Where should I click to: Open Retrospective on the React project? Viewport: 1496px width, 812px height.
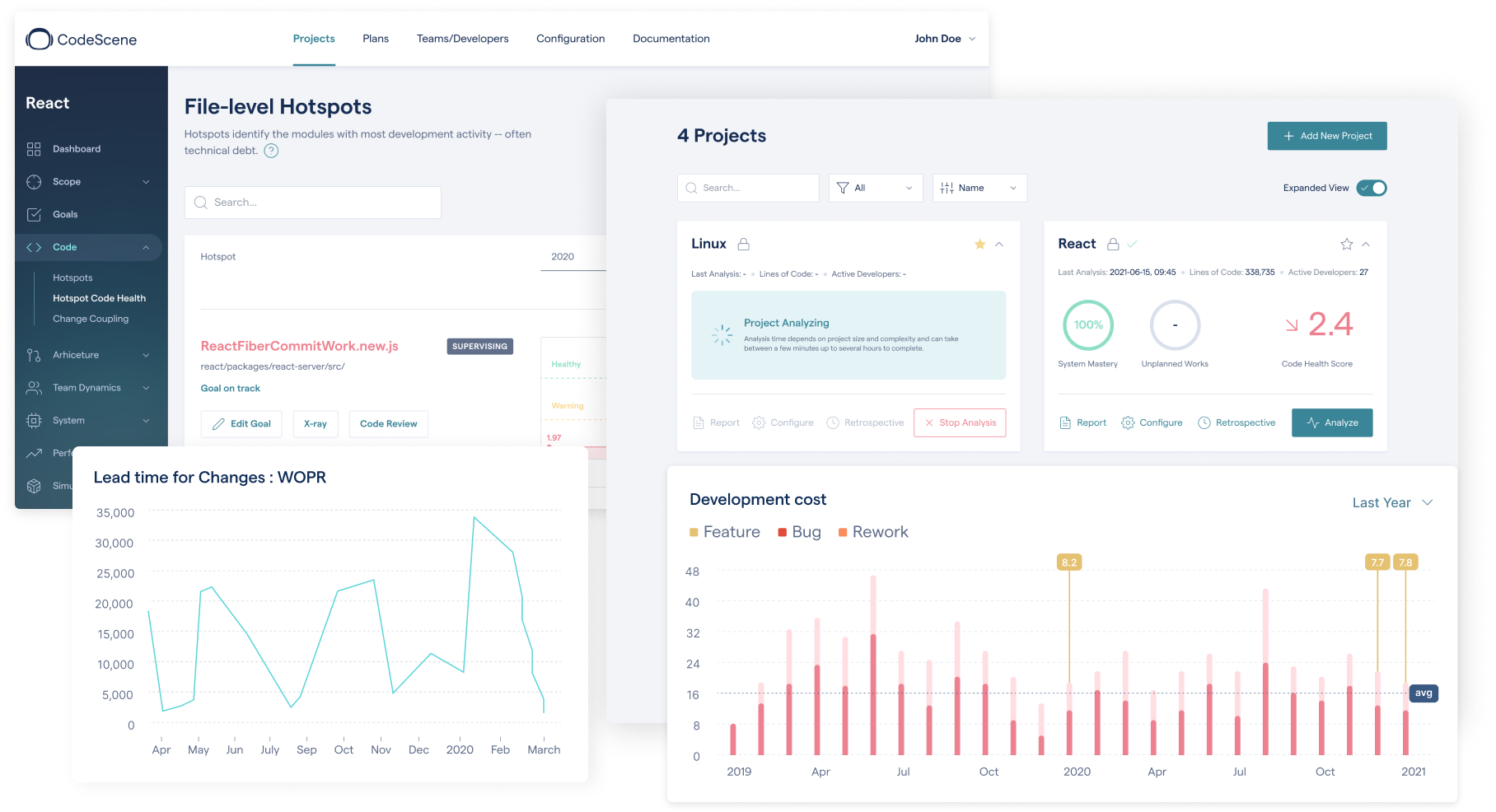(x=1237, y=422)
